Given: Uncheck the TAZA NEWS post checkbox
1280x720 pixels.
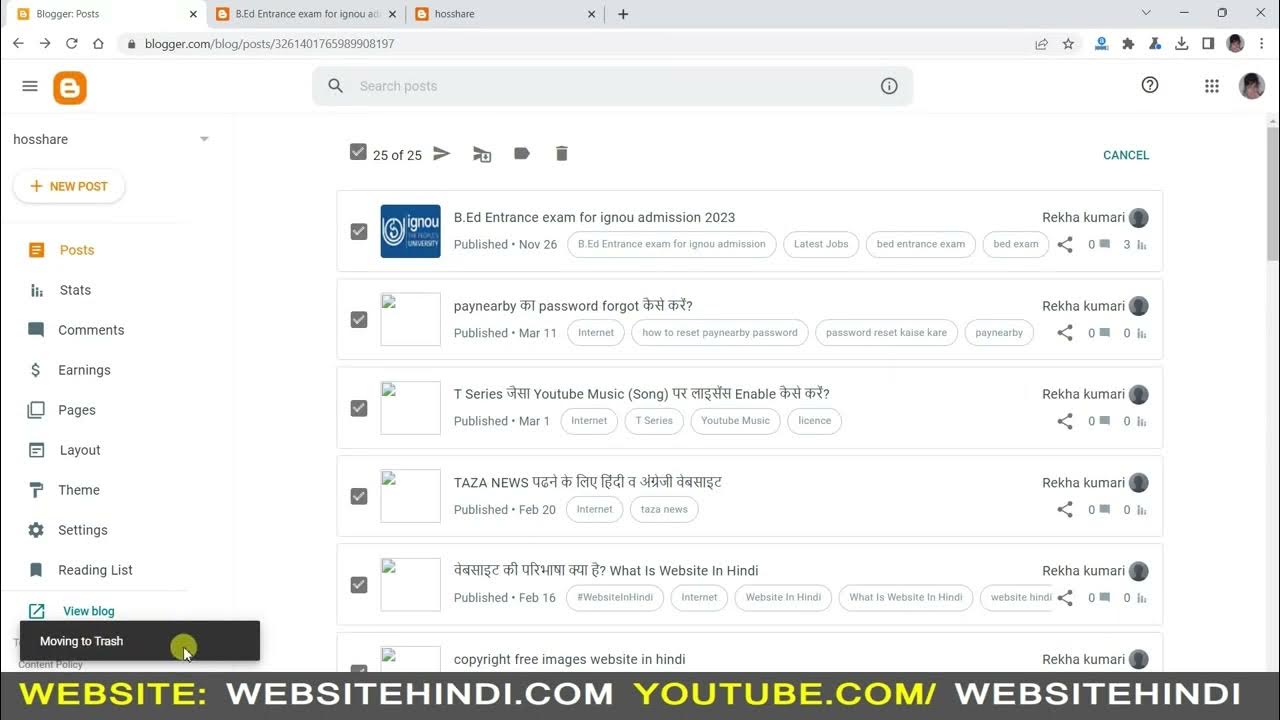Looking at the screenshot, I should pos(359,496).
